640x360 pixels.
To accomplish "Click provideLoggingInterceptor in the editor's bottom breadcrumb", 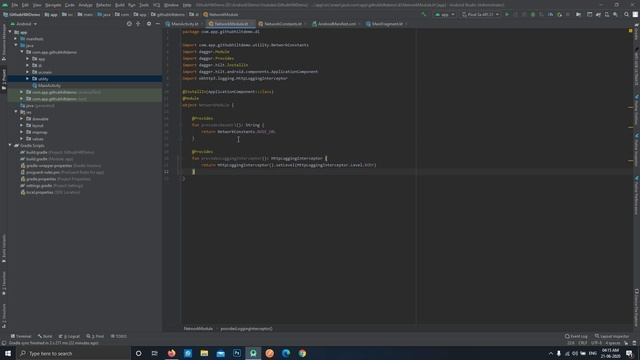I will point(246,329).
